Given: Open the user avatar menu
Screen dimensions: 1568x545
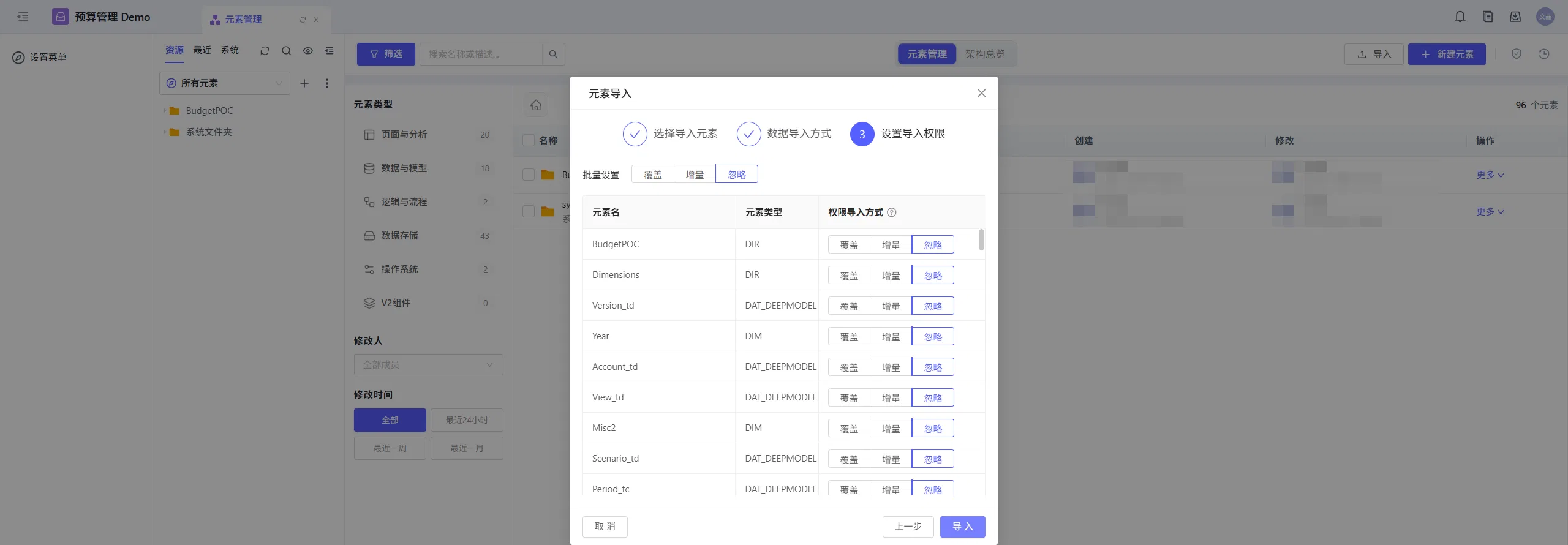Looking at the screenshot, I should (1545, 17).
